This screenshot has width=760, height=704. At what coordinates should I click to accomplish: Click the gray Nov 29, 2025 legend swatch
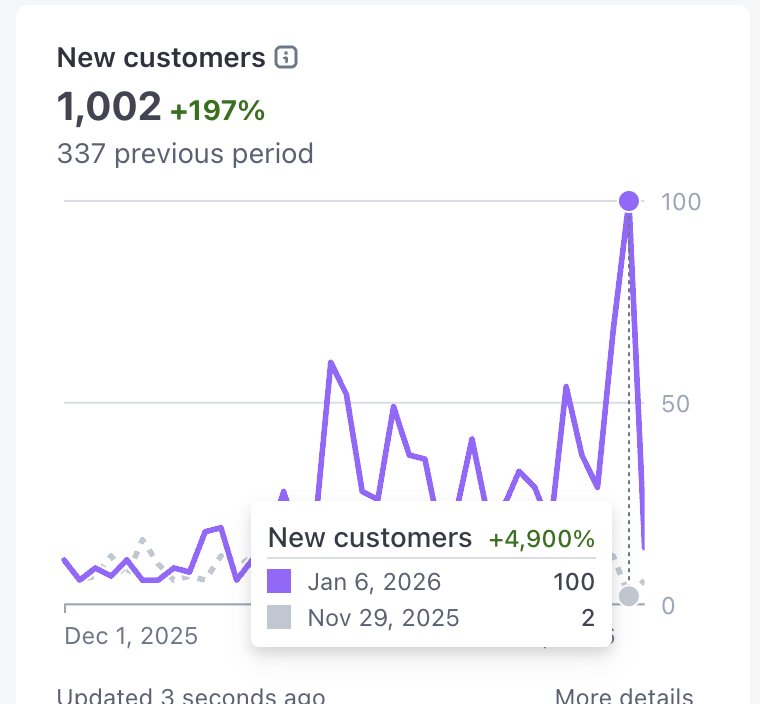pos(279,617)
